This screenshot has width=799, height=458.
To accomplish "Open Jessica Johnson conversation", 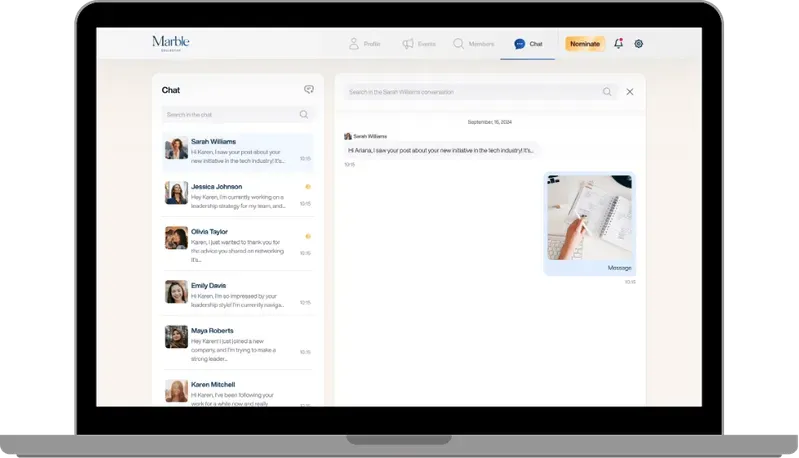I will click(237, 197).
